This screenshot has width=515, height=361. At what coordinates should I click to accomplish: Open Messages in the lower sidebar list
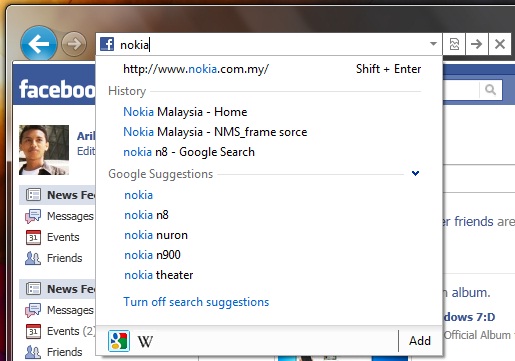click(x=59, y=310)
